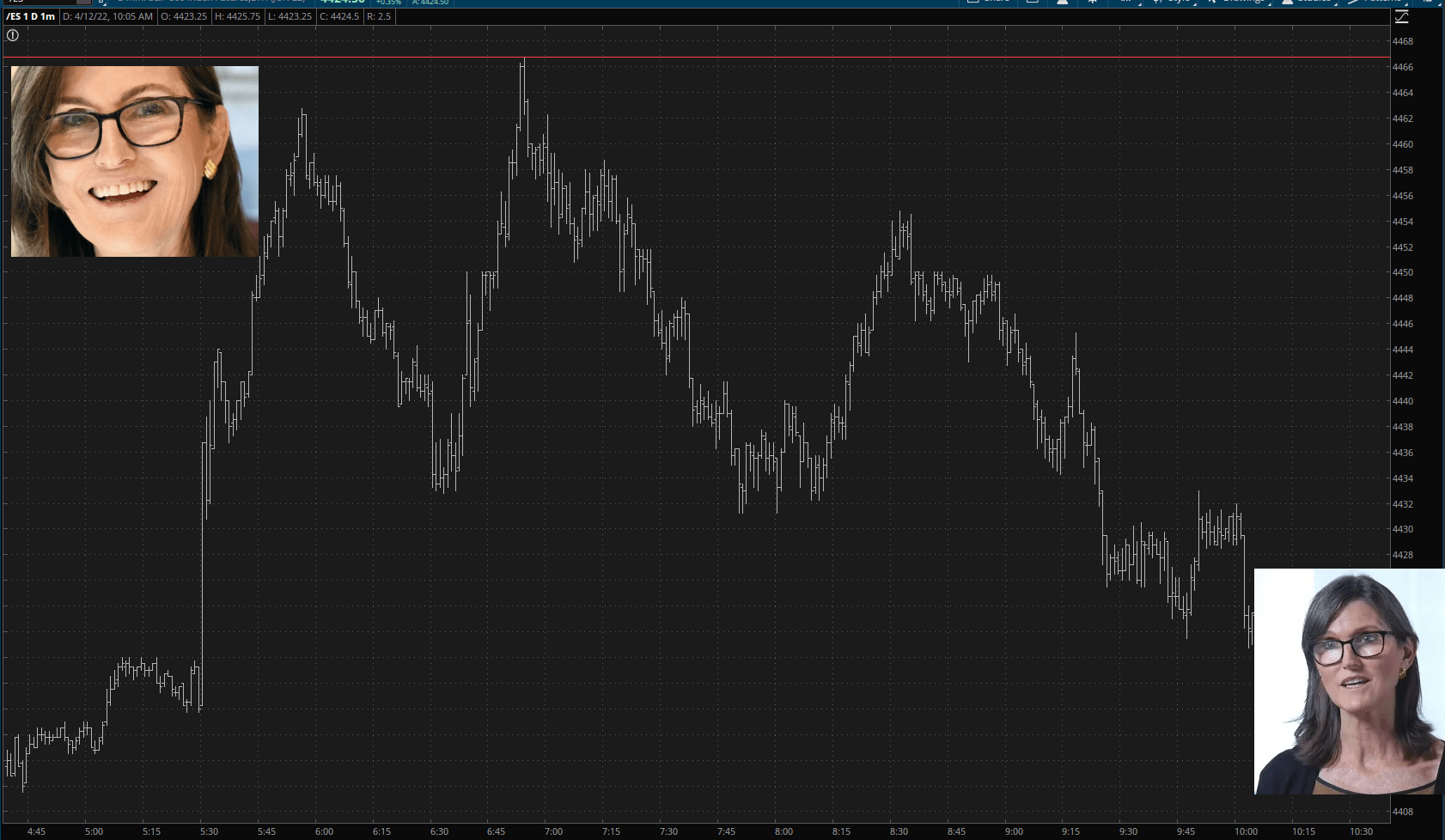Viewport: 1445px width, 840px height.
Task: Click the chart scale icon above price axis
Action: tap(1402, 17)
